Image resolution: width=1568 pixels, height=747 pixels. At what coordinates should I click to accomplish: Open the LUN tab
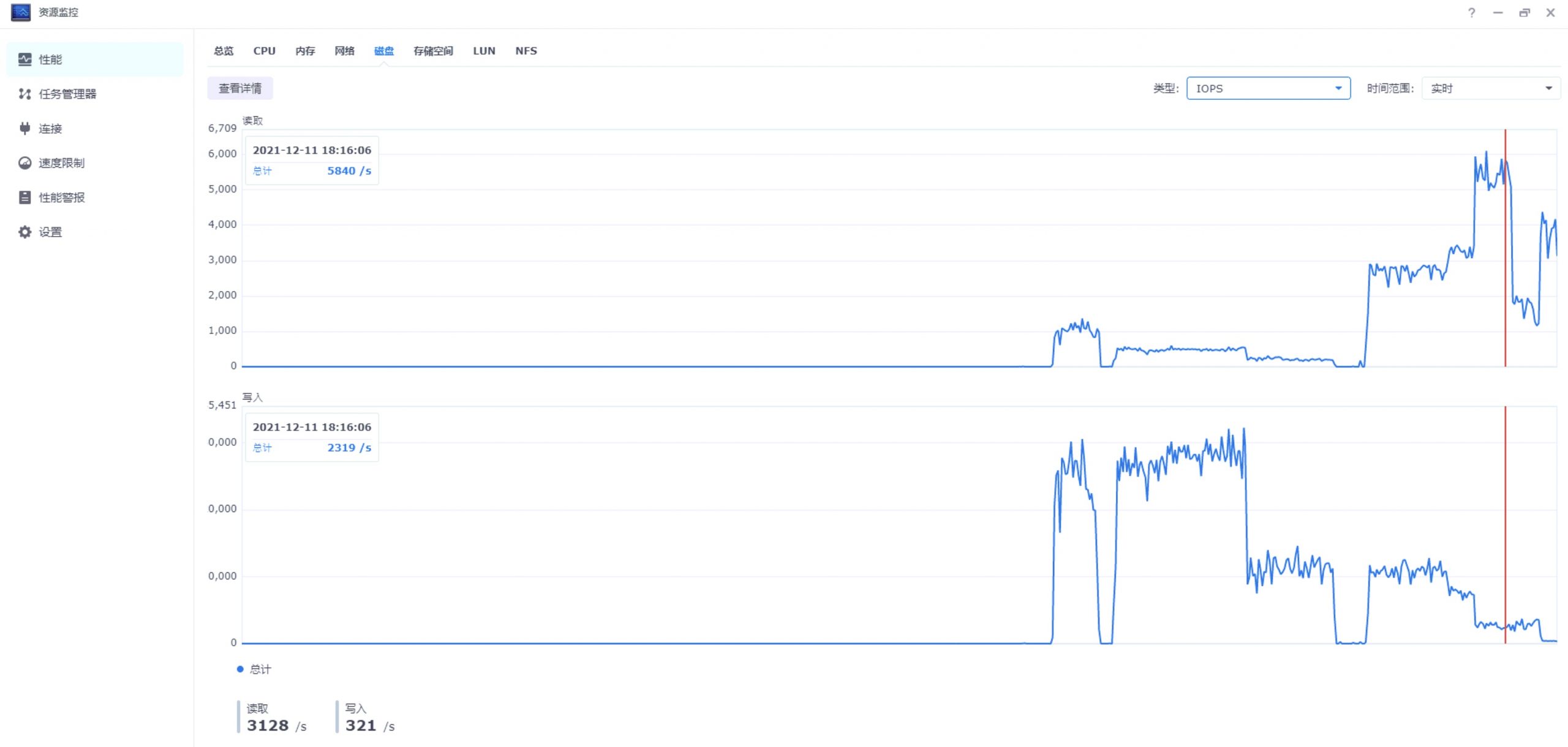tap(483, 51)
